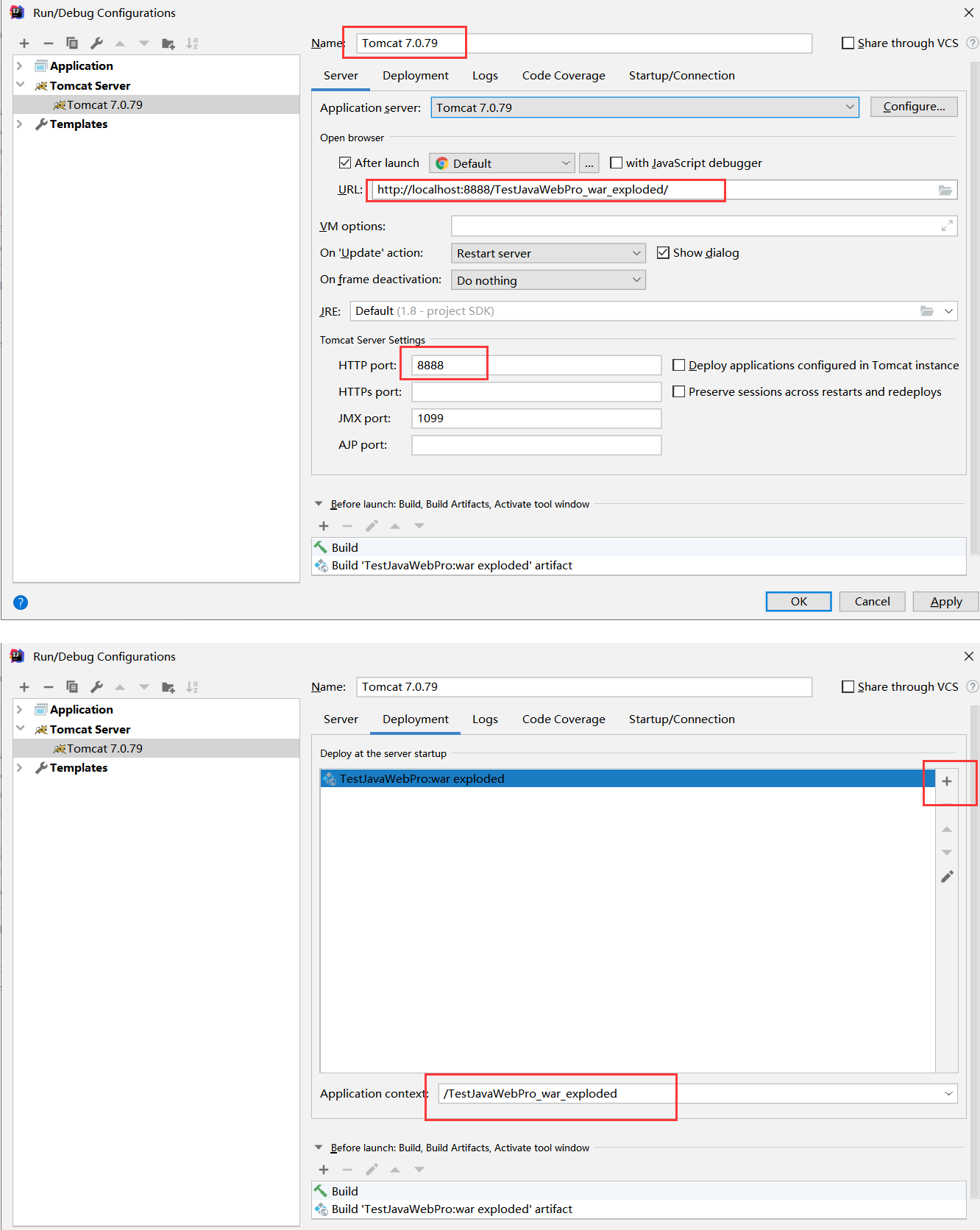
Task: Uncheck the After launch checkbox
Action: click(x=345, y=163)
